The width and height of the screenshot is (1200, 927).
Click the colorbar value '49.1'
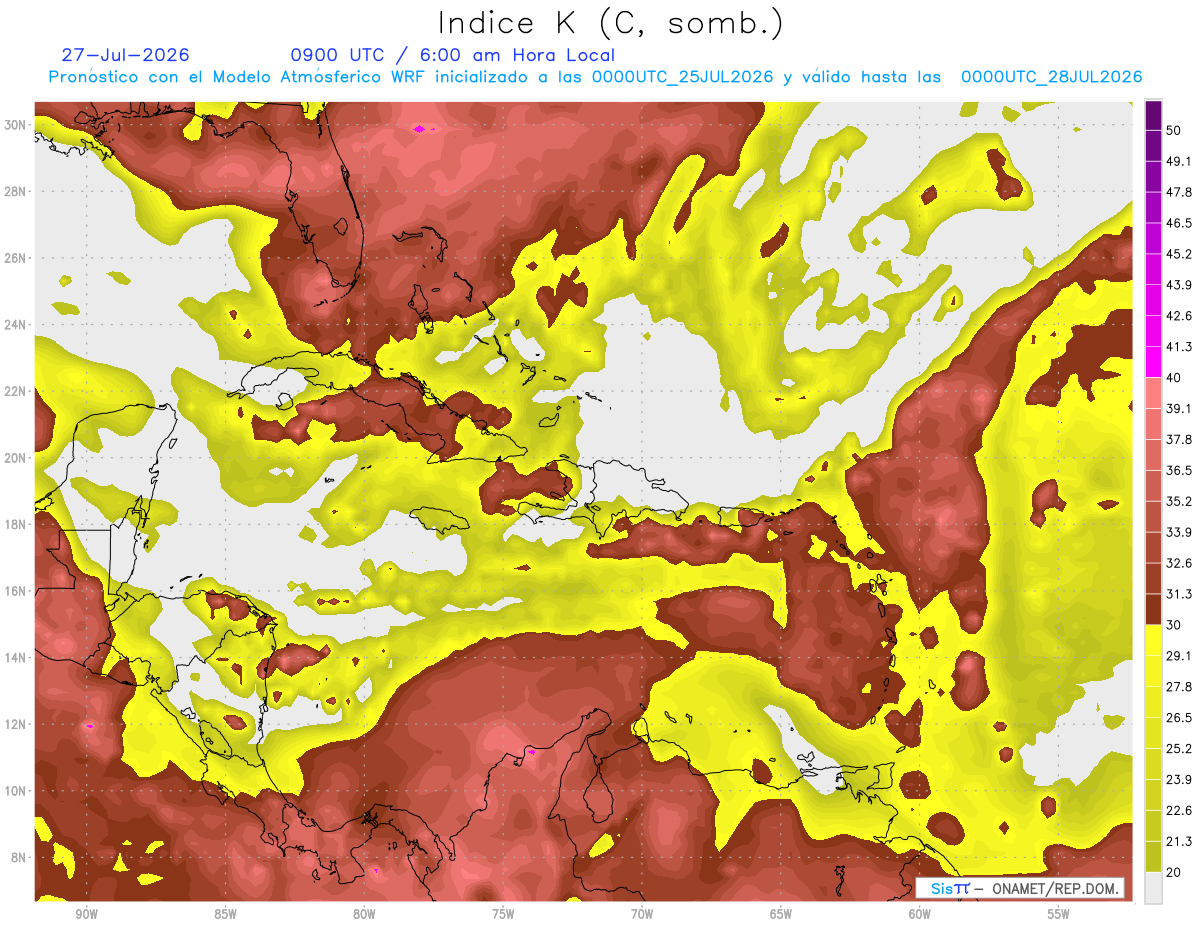pyautogui.click(x=1178, y=161)
